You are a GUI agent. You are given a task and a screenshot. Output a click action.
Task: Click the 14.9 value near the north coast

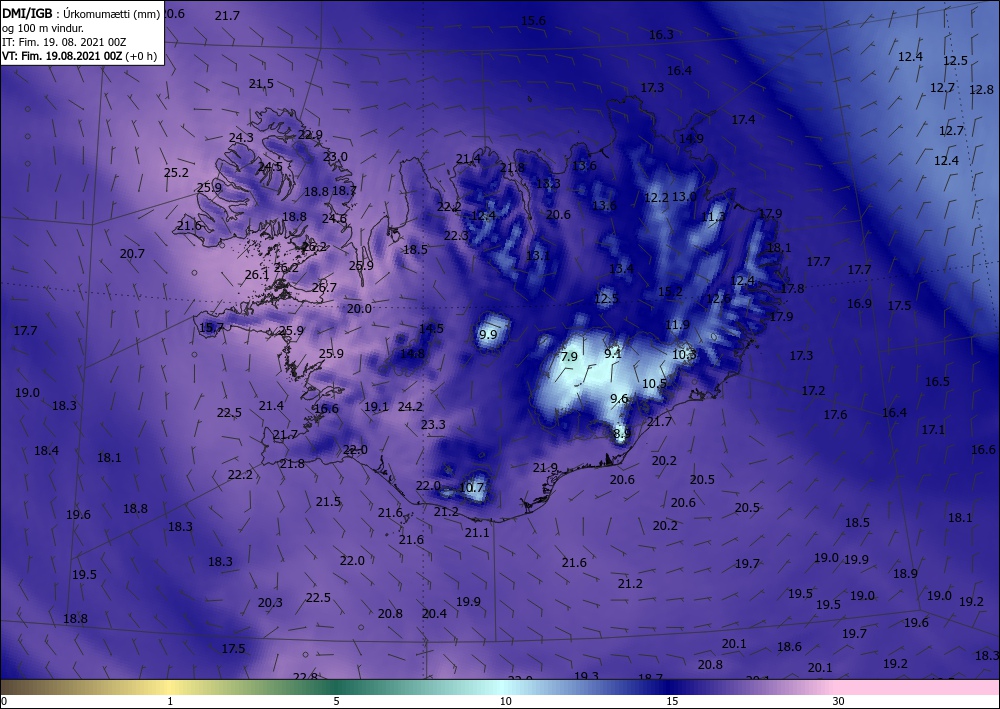[x=691, y=138]
